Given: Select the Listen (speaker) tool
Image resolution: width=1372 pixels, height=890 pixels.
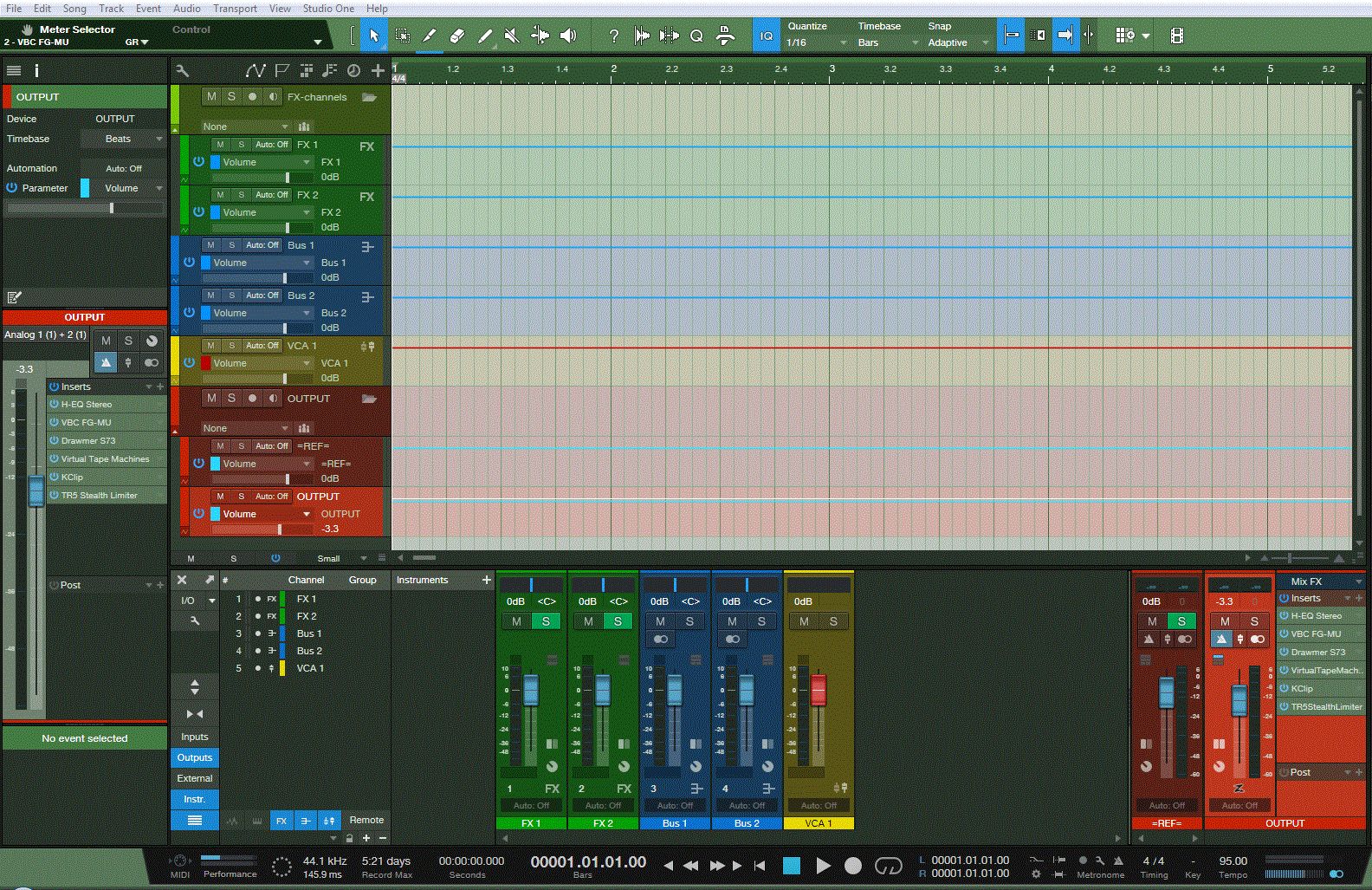Looking at the screenshot, I should pos(567,36).
